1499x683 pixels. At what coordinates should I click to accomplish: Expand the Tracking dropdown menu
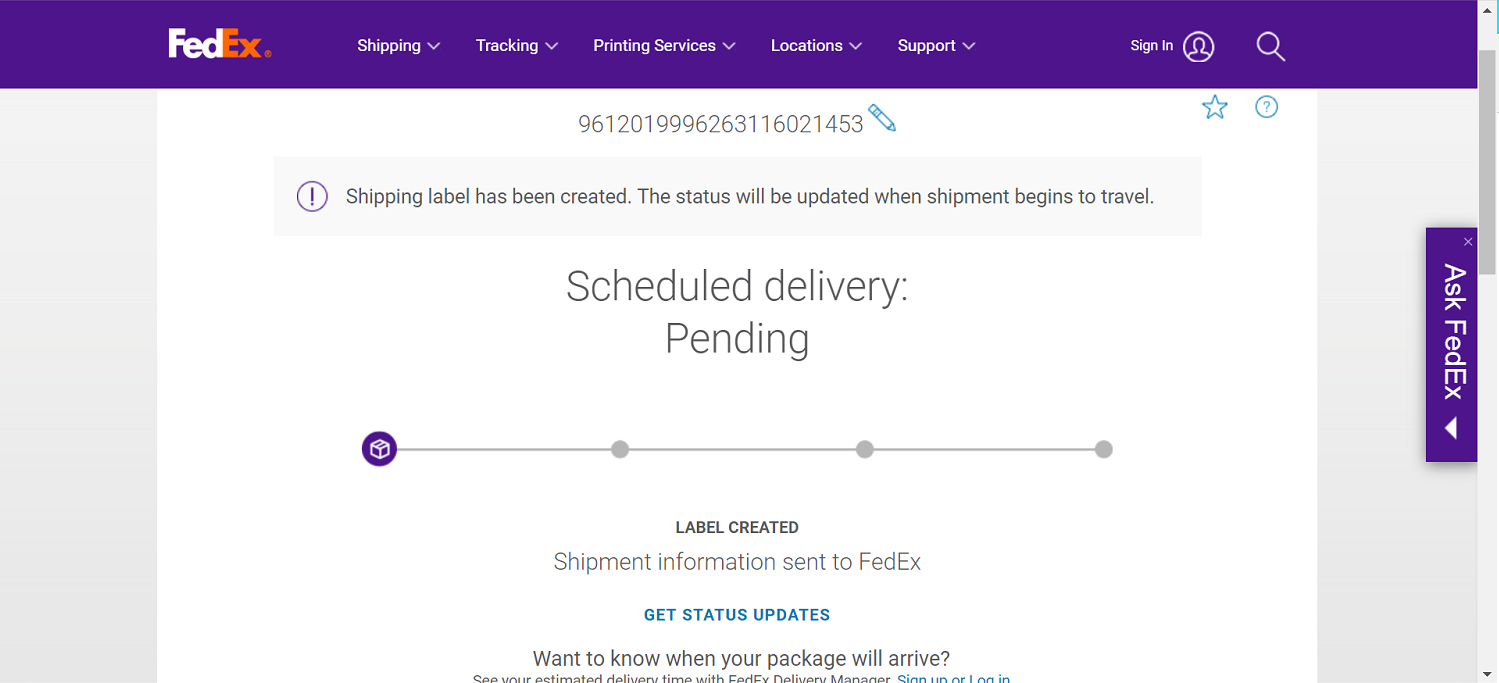point(516,46)
